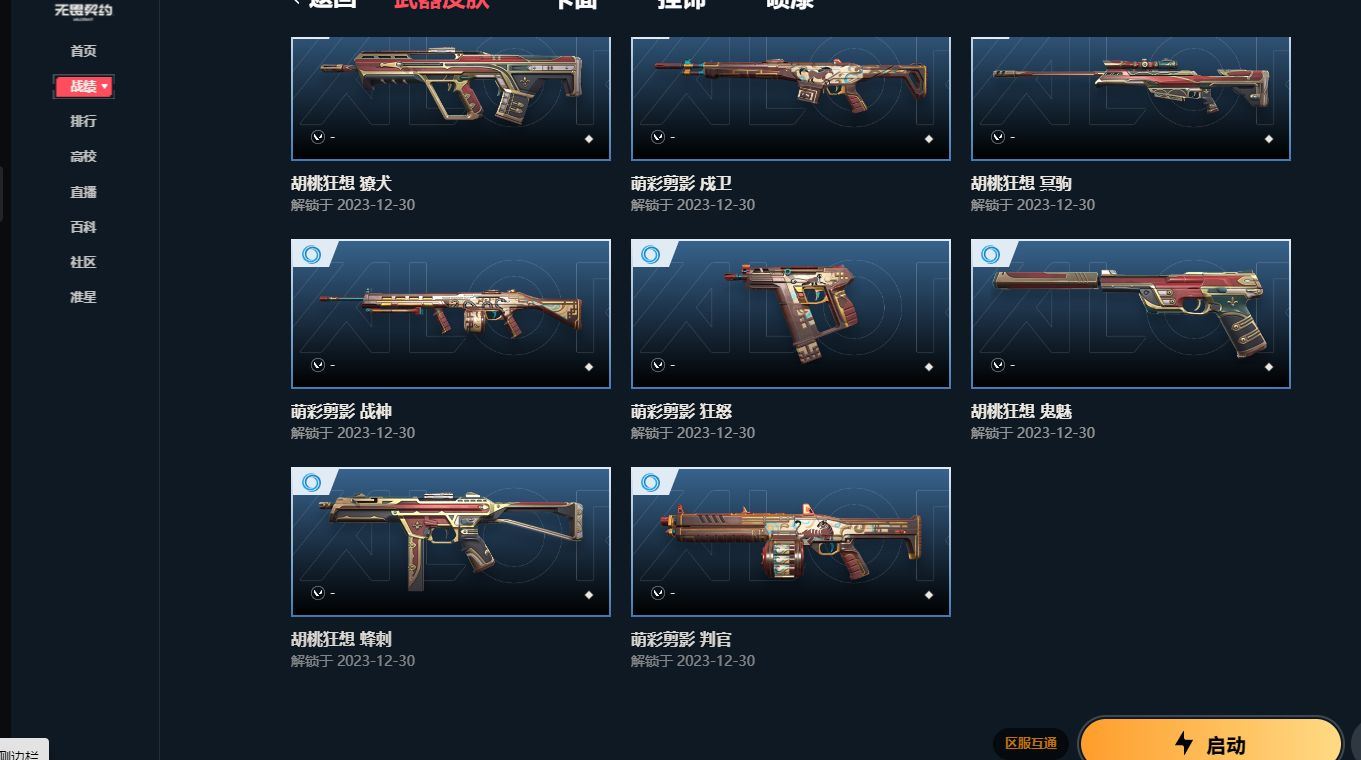Click the diamond tier icon on 獠犬 card
The image size is (1361, 760).
589,139
